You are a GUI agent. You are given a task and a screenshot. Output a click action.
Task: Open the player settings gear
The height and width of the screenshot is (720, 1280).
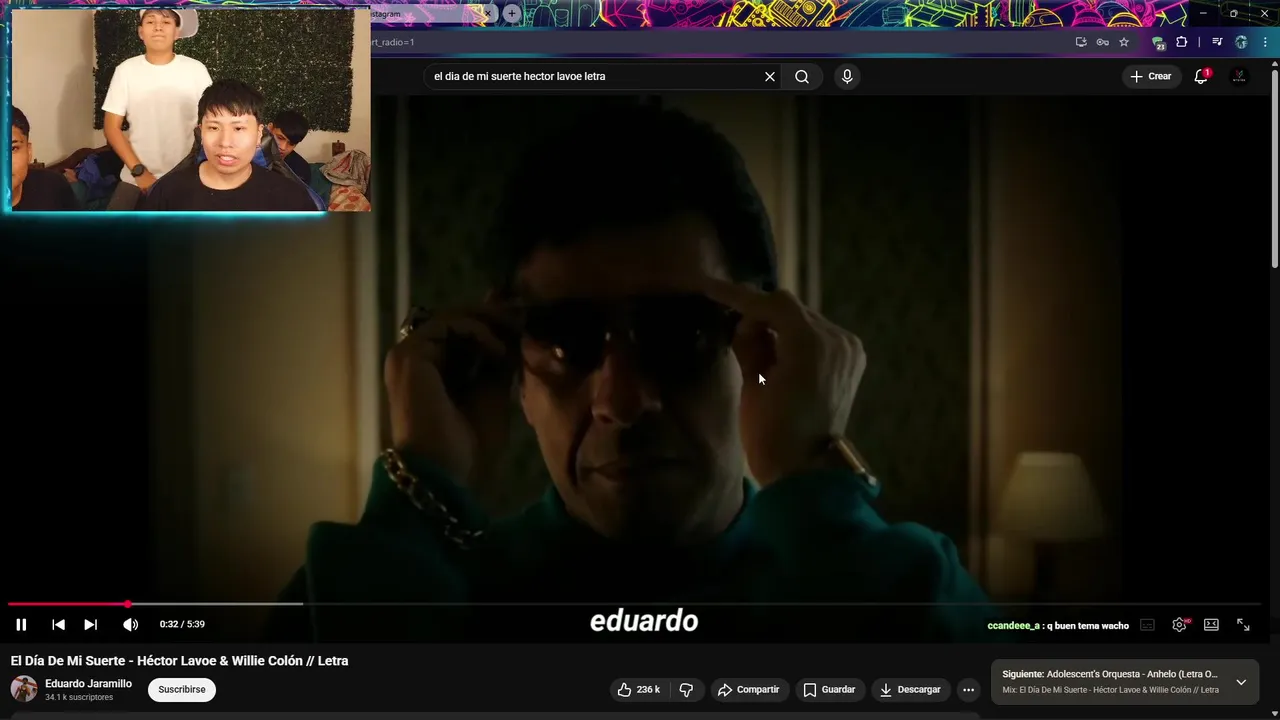(x=1180, y=625)
